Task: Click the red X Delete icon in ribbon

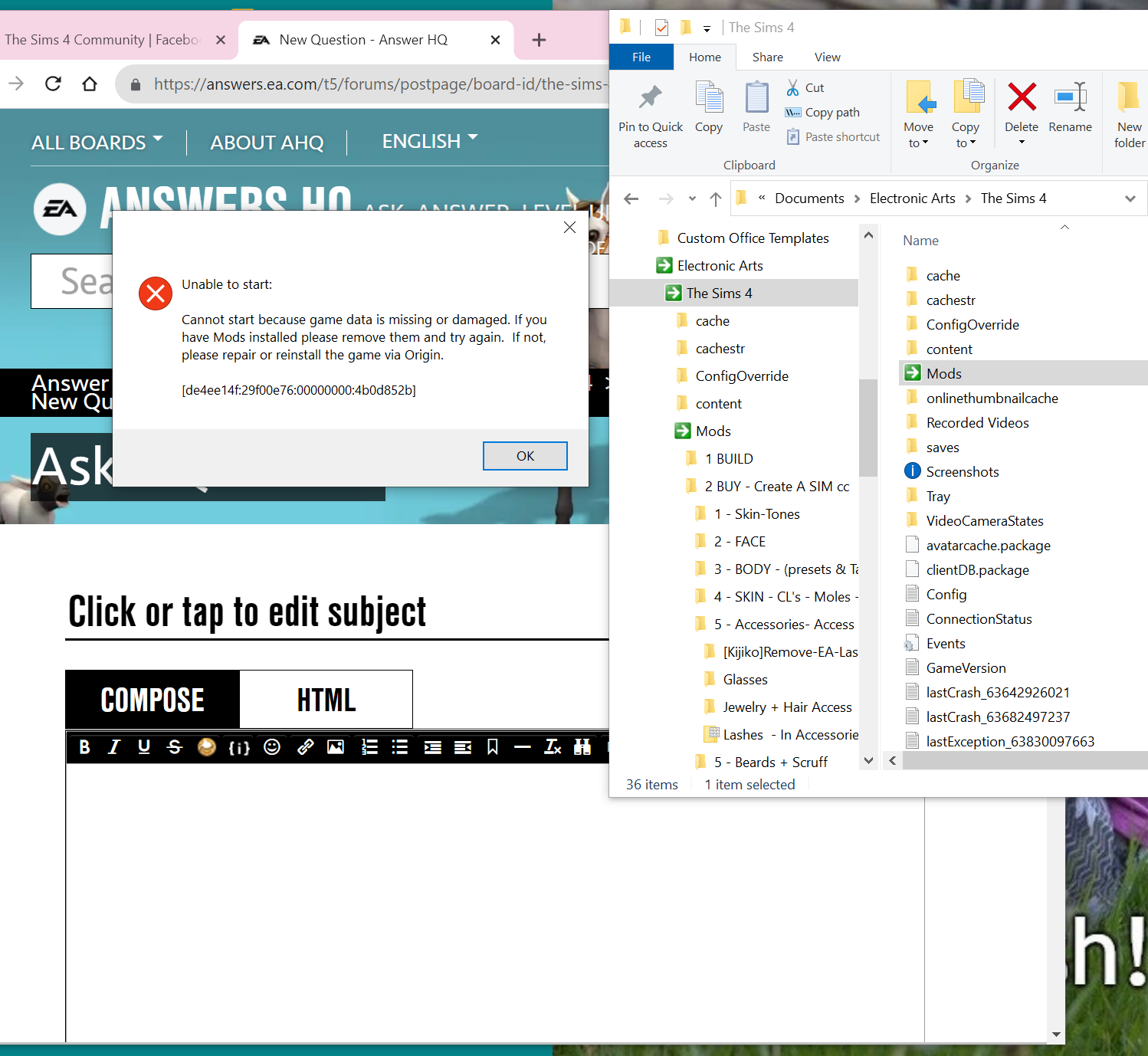Action: 1022,98
